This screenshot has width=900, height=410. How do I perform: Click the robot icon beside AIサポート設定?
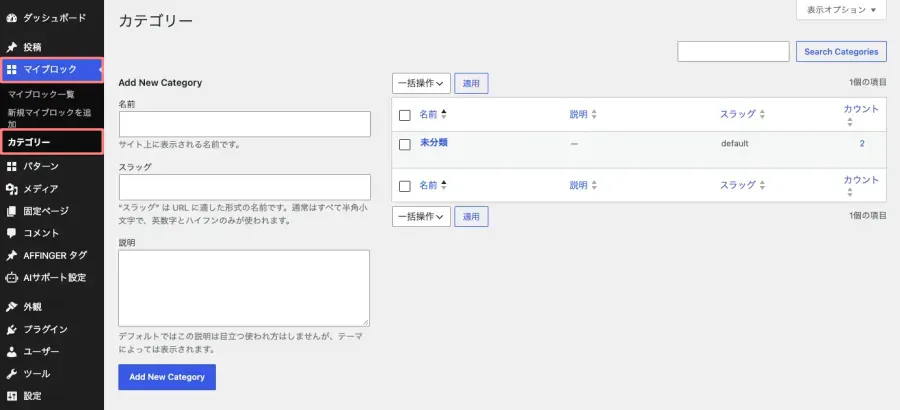(x=11, y=277)
